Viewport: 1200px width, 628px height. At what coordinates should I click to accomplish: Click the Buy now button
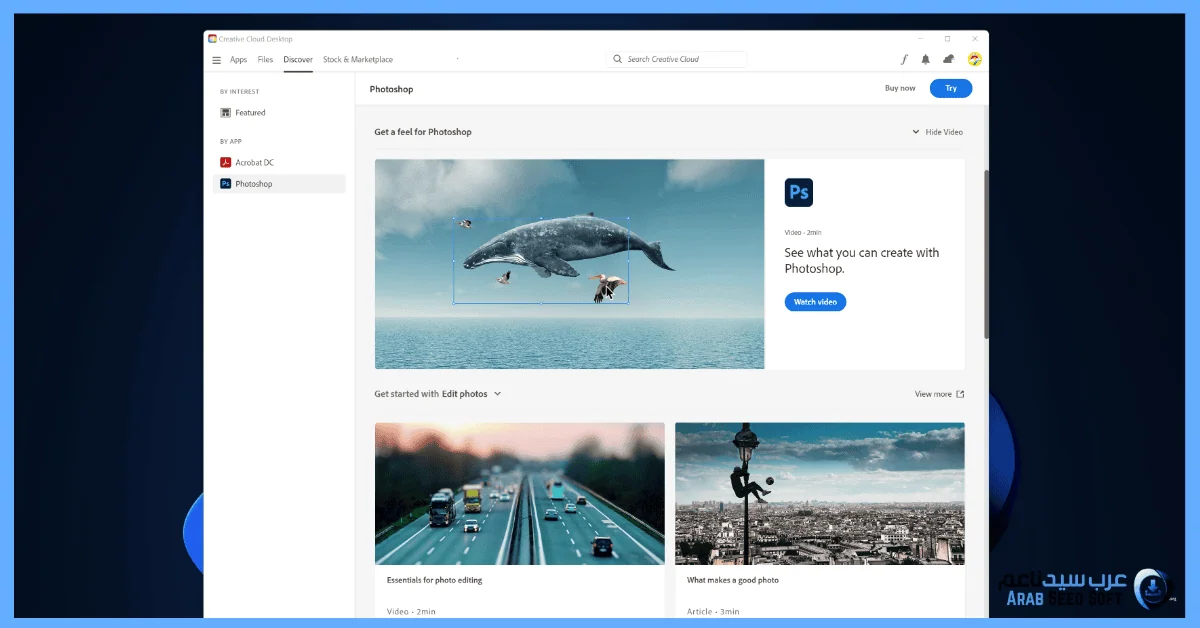900,88
